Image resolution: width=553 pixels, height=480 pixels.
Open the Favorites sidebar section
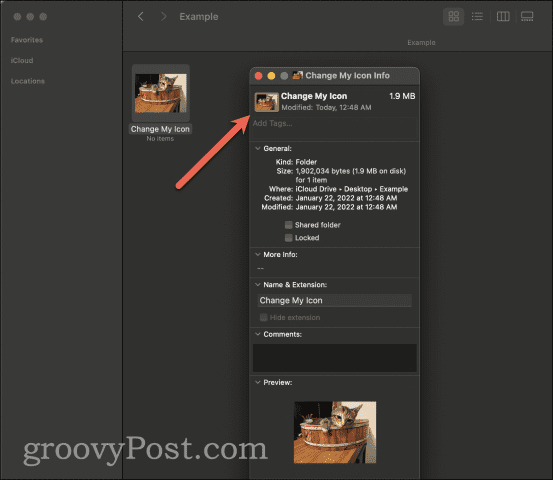click(27, 40)
